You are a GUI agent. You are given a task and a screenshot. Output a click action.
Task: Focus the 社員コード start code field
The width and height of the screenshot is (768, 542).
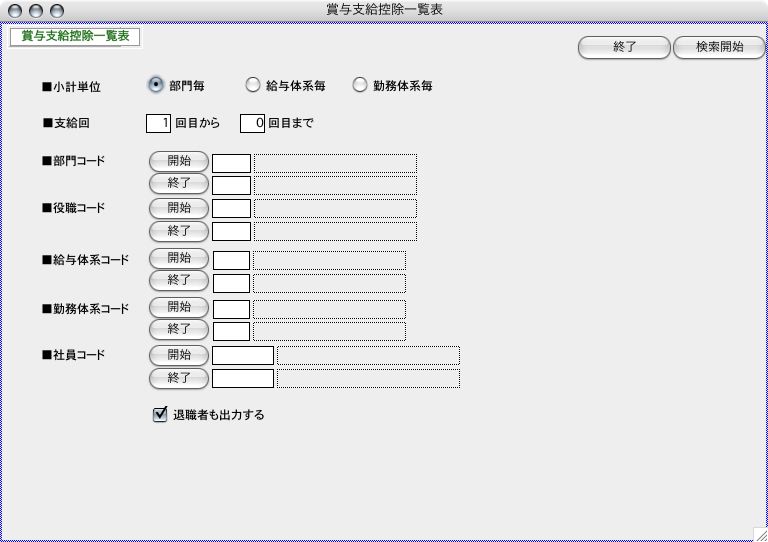pos(243,355)
